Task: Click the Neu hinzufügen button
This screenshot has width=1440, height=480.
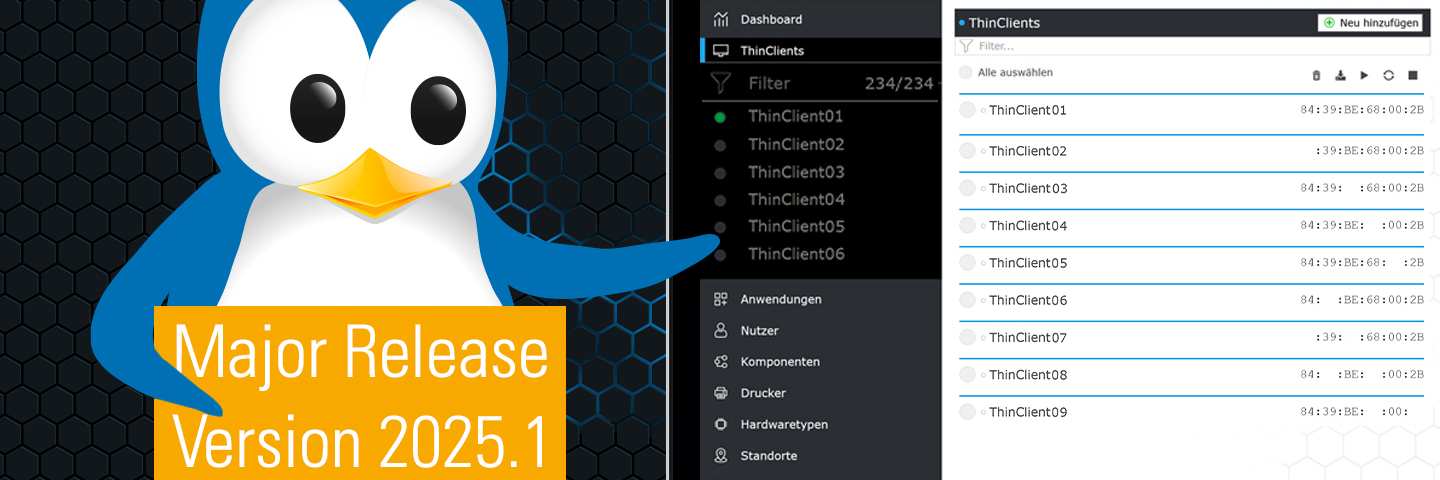Action: (1370, 22)
